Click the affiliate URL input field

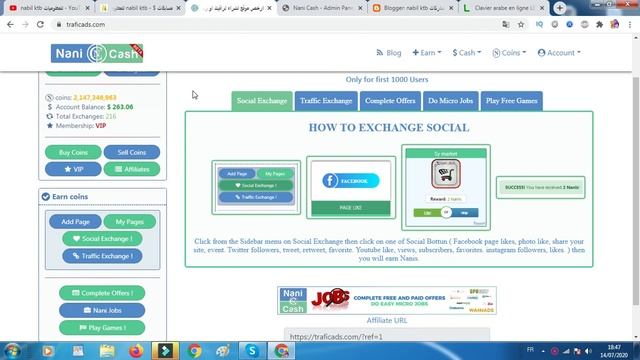click(x=387, y=336)
